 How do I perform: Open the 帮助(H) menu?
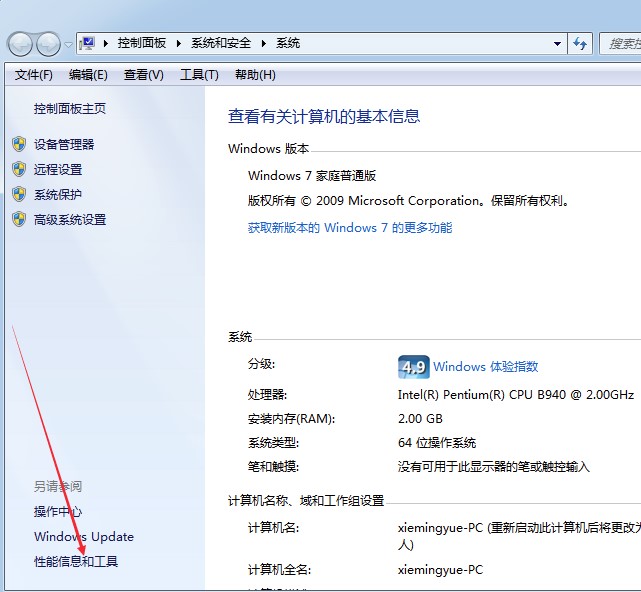point(255,75)
